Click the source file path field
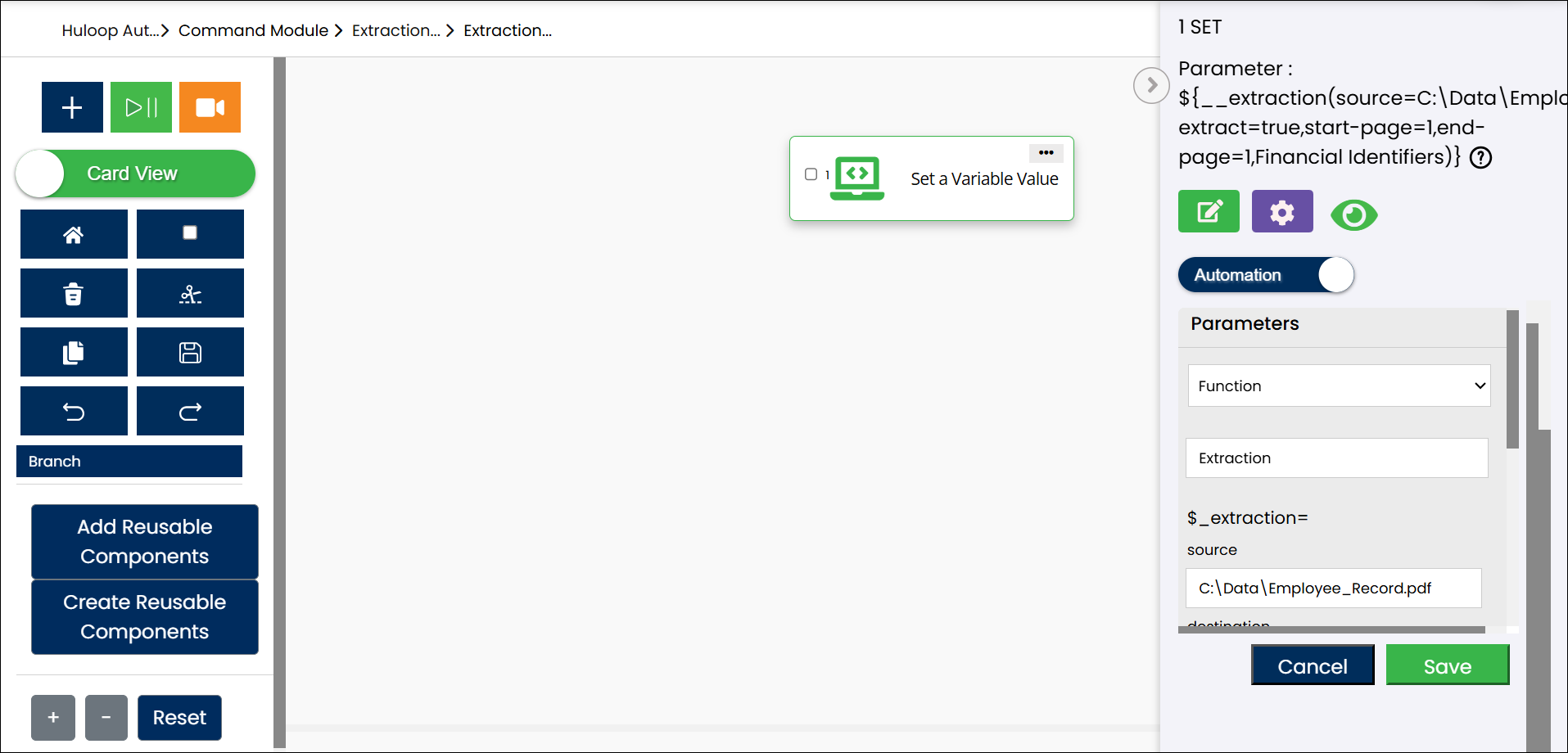Screen dimensions: 1568x753 tap(1333, 588)
